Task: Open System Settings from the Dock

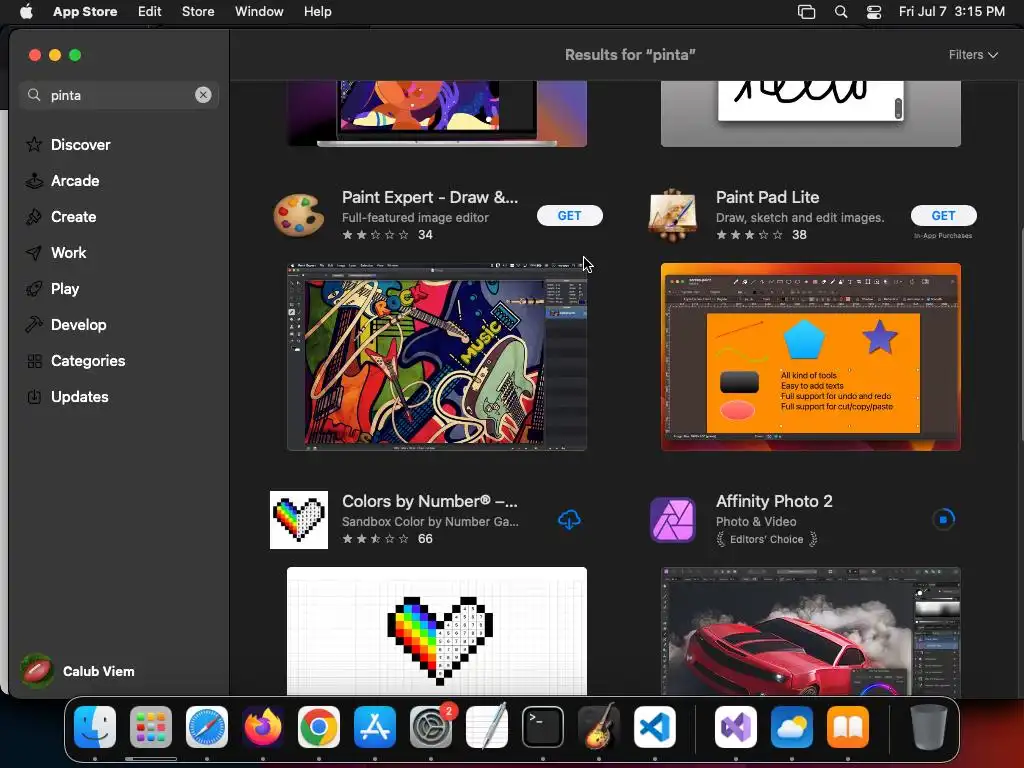Action: (x=431, y=727)
